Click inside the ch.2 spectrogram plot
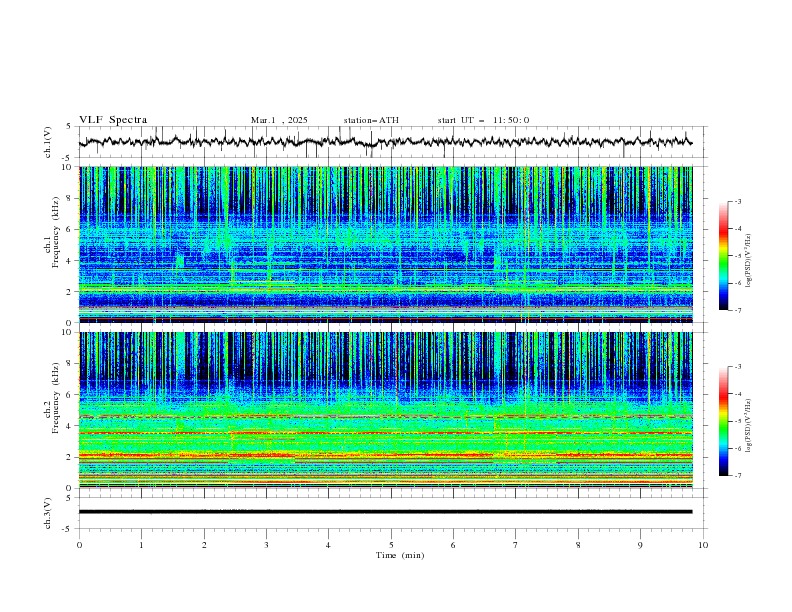792x612 pixels. tap(386, 410)
